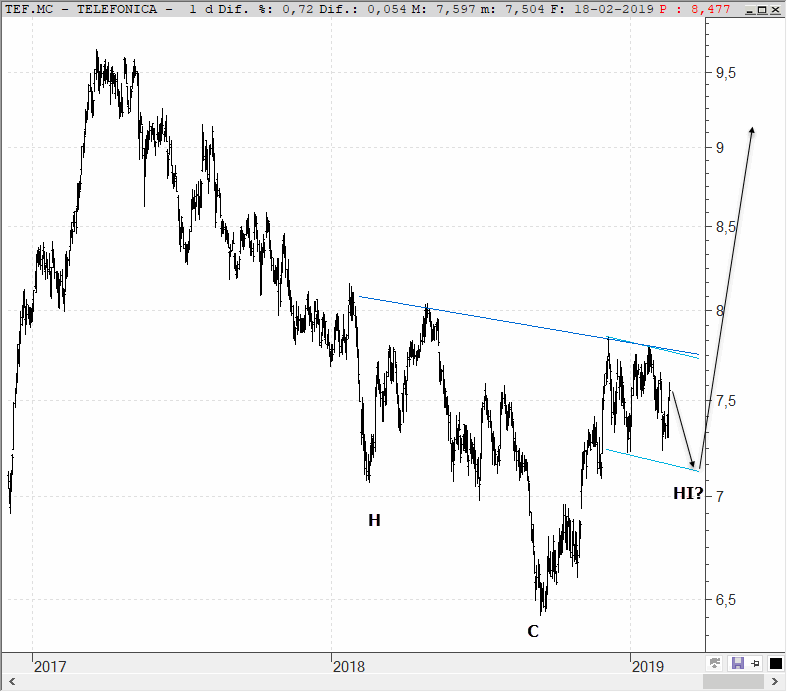Click the purple floppy-disk save icon
The image size is (787, 692).
tap(737, 663)
